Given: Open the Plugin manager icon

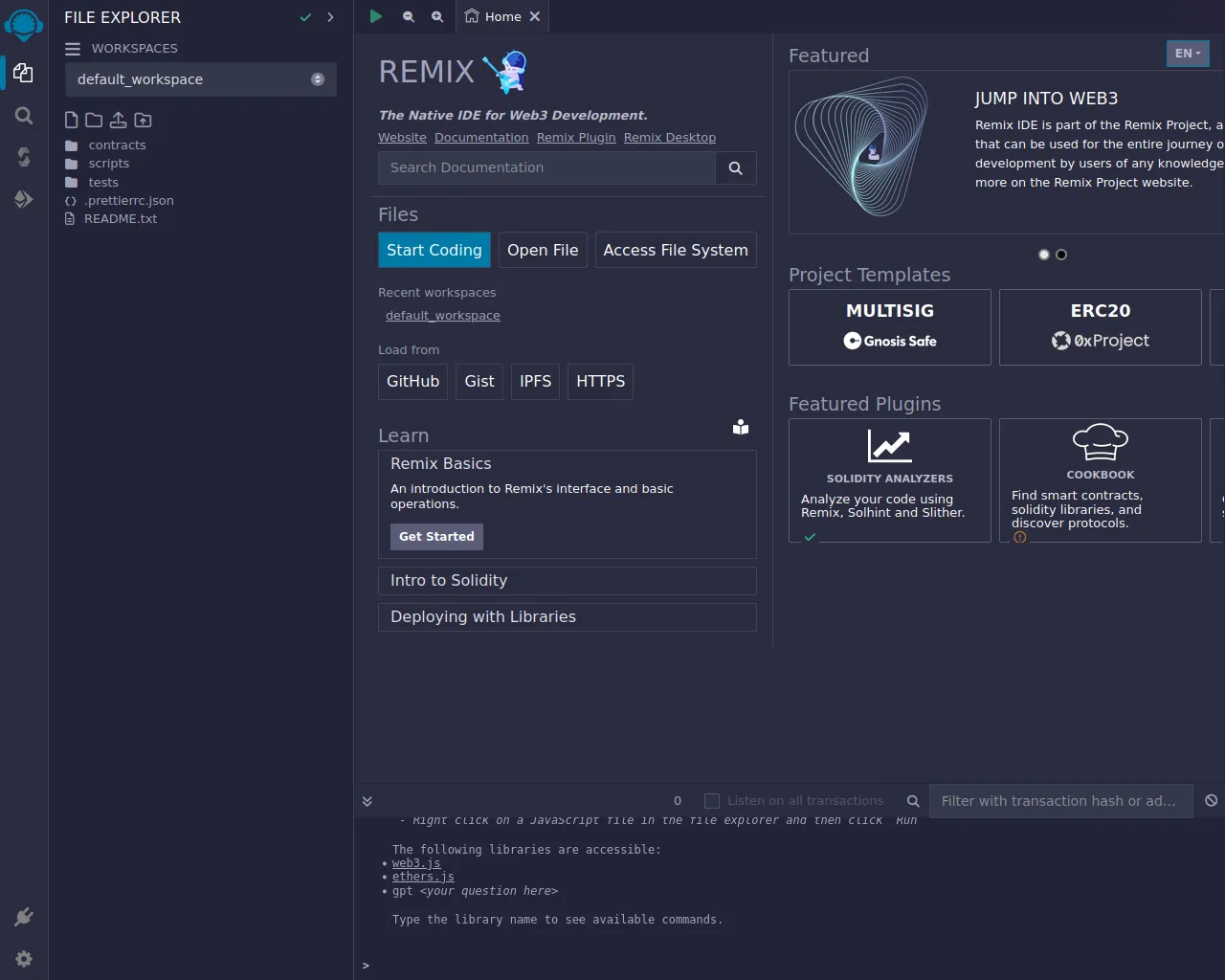Looking at the screenshot, I should (x=24, y=917).
